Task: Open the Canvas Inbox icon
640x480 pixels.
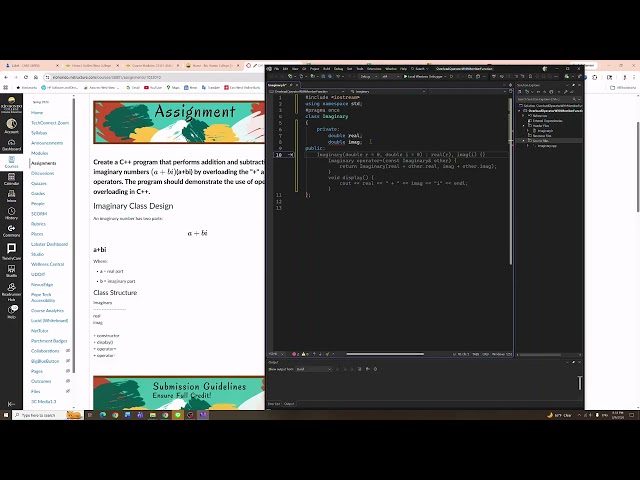Action: tap(11, 196)
